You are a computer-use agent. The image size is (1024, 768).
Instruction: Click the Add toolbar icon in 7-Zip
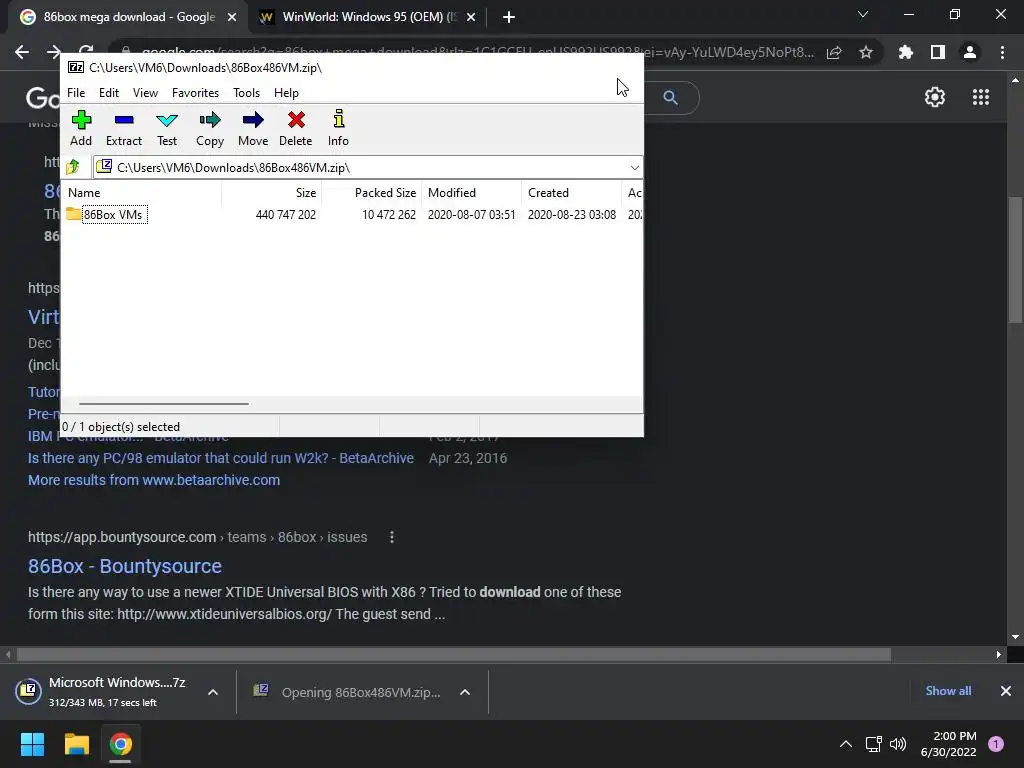[x=81, y=128]
